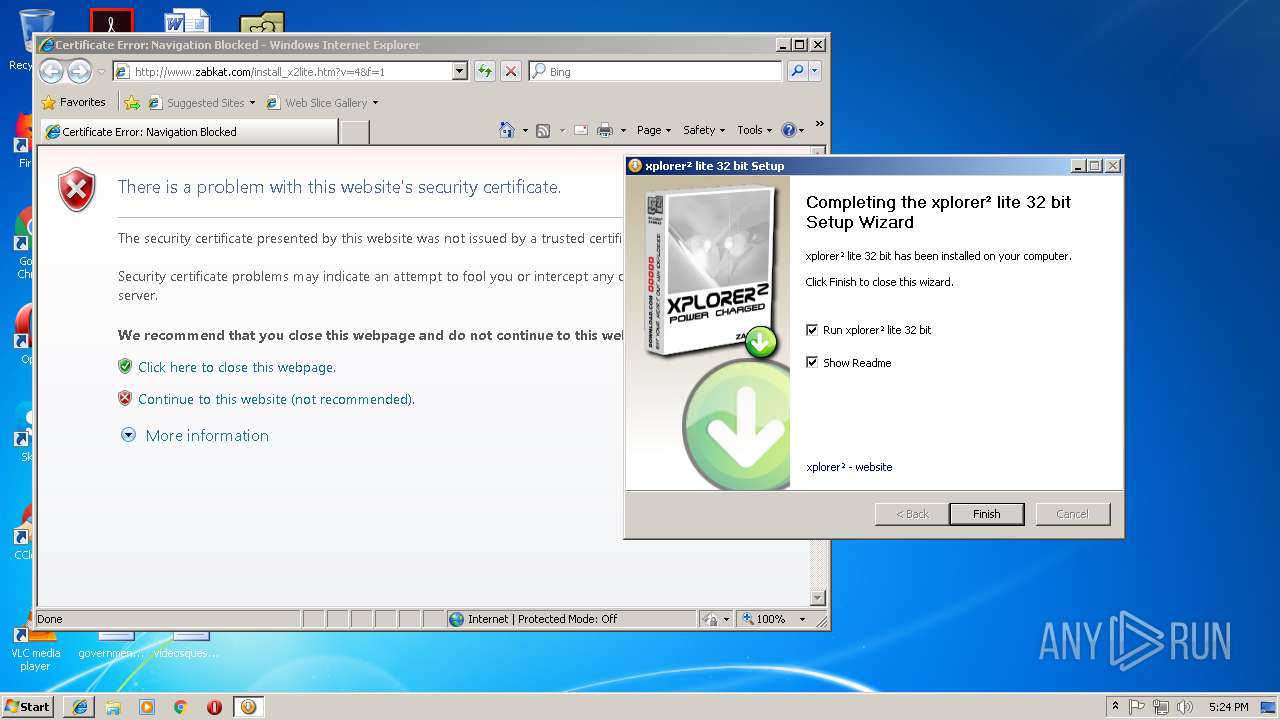The height and width of the screenshot is (720, 1280).
Task: Open the Safety menu
Action: 705,130
